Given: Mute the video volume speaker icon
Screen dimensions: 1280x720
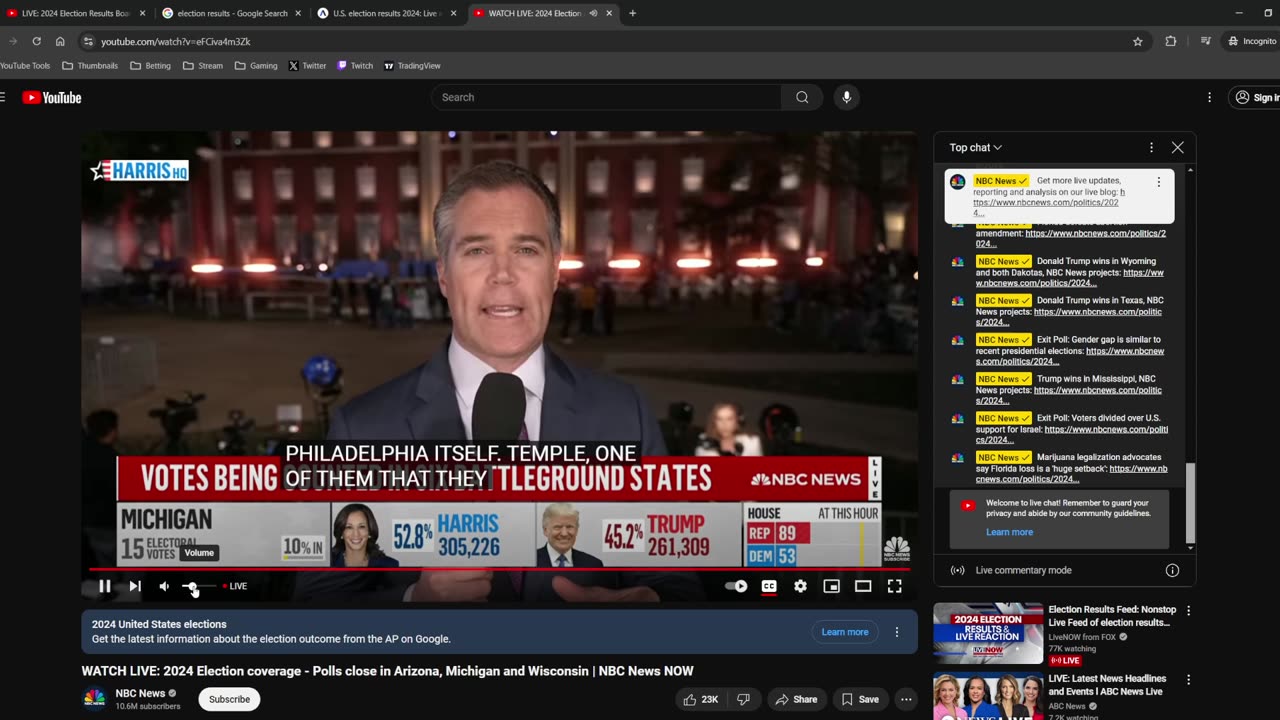Looking at the screenshot, I should pos(164,586).
